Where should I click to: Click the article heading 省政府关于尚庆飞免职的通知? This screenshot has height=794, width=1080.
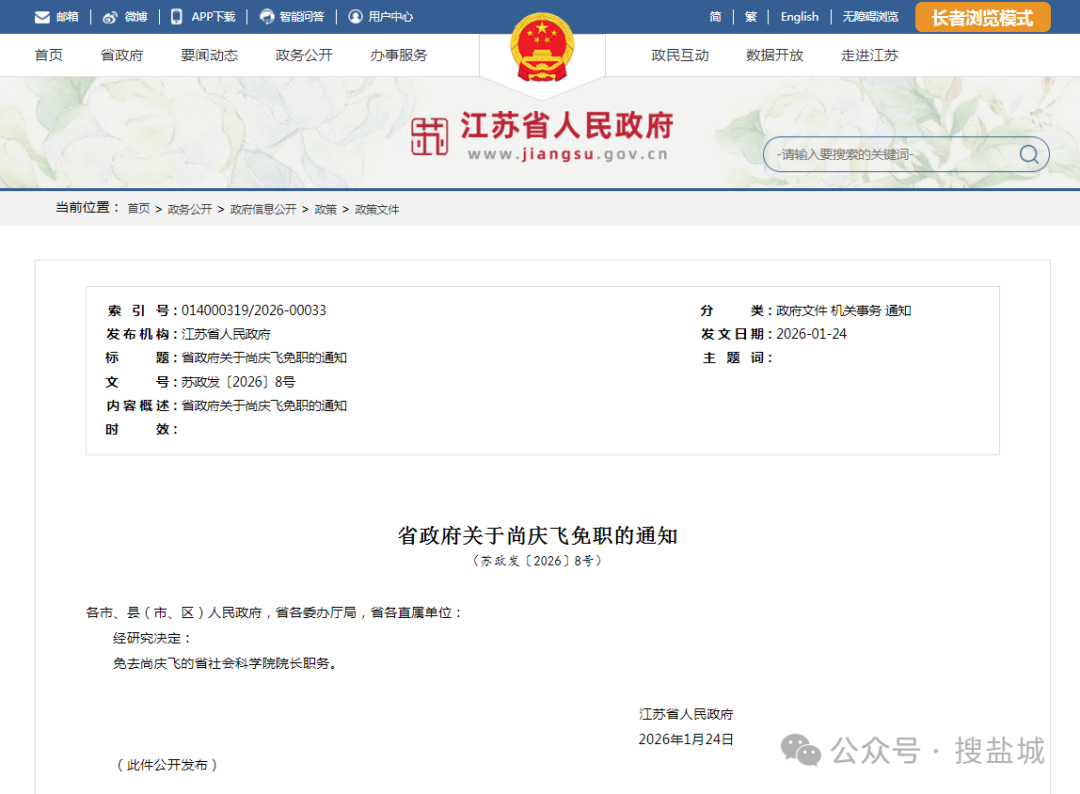538,535
